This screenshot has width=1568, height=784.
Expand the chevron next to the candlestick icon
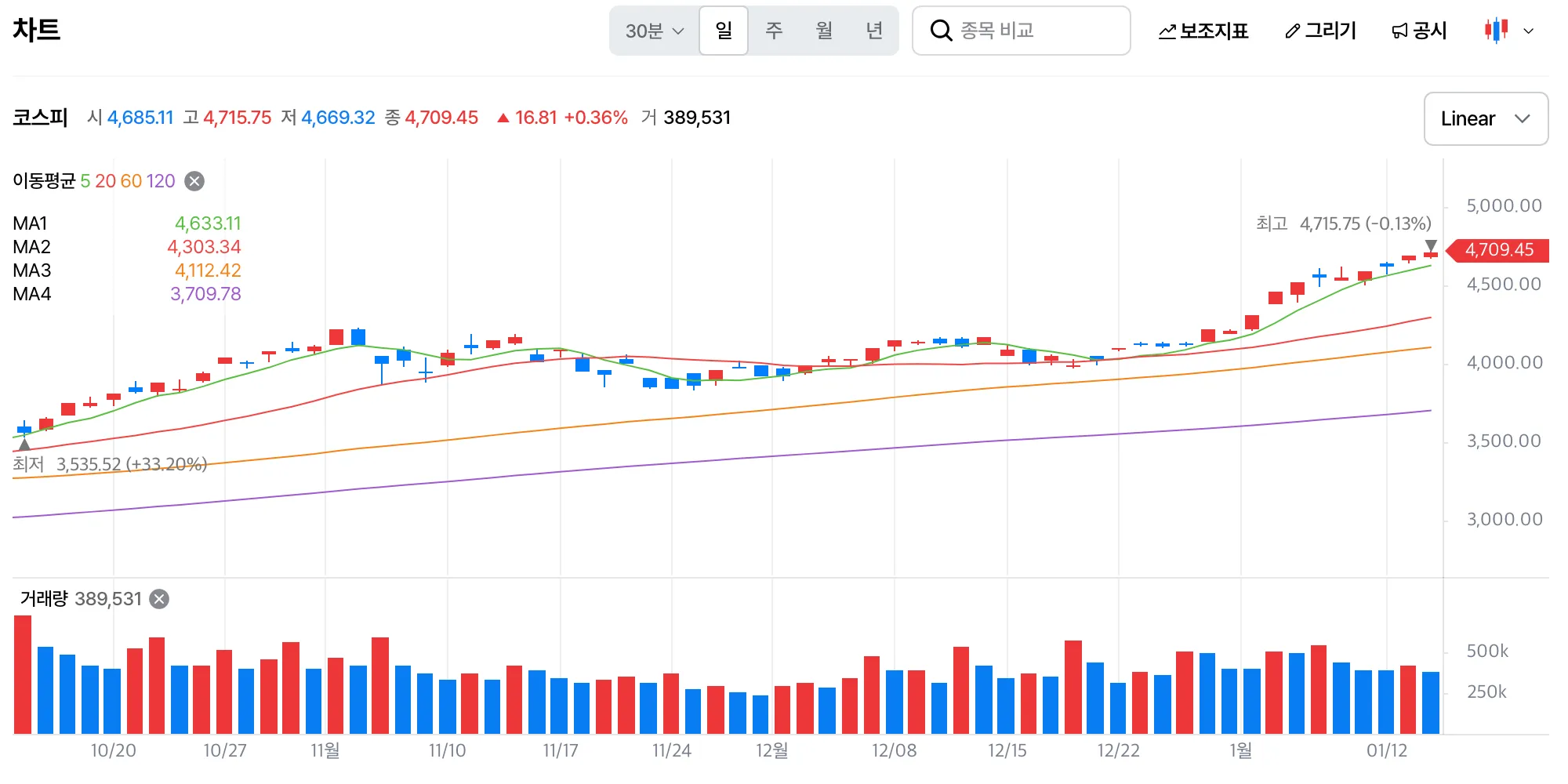(1527, 31)
